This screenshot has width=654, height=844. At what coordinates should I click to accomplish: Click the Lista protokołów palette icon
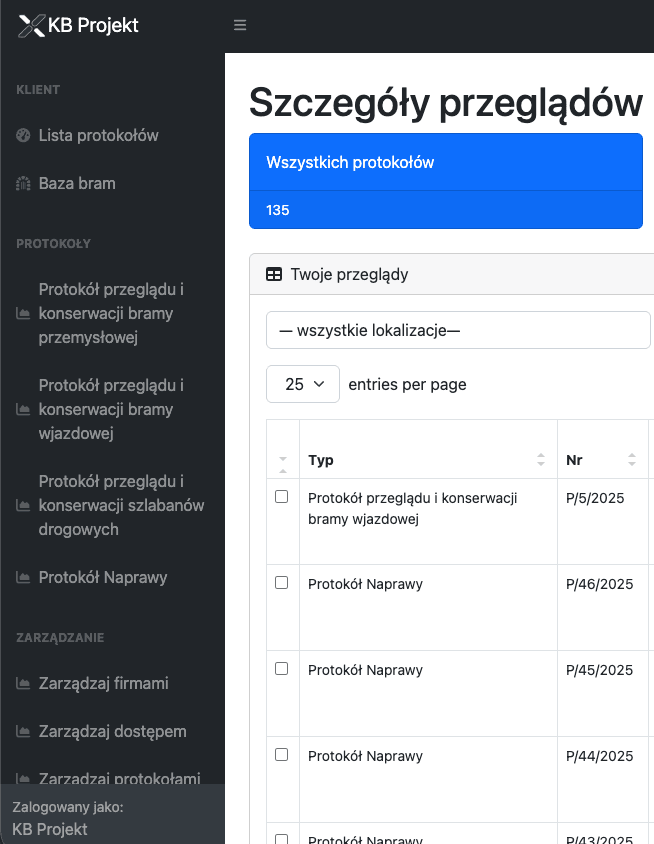(x=23, y=135)
